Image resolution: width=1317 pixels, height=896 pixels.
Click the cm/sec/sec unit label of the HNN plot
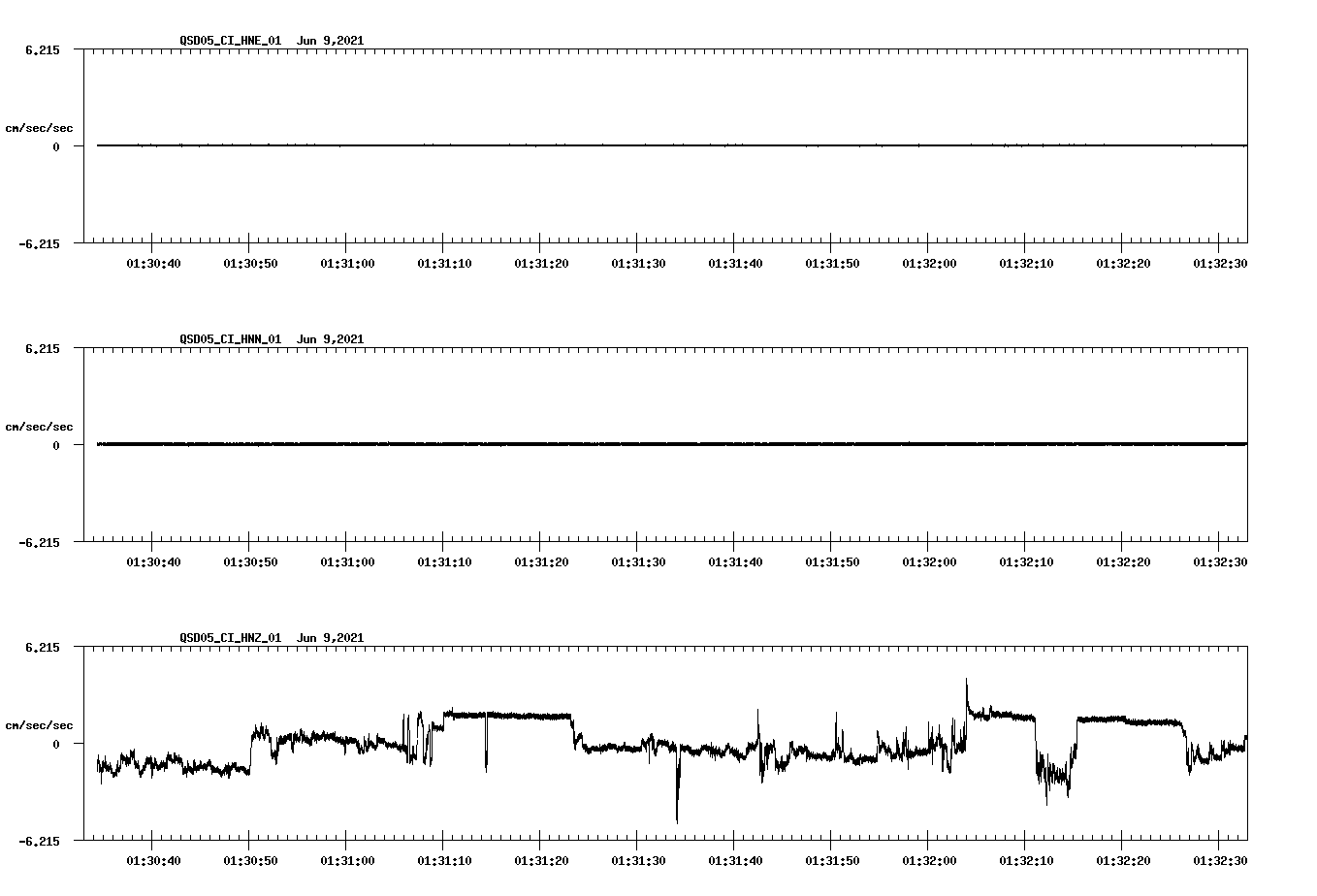(39, 427)
